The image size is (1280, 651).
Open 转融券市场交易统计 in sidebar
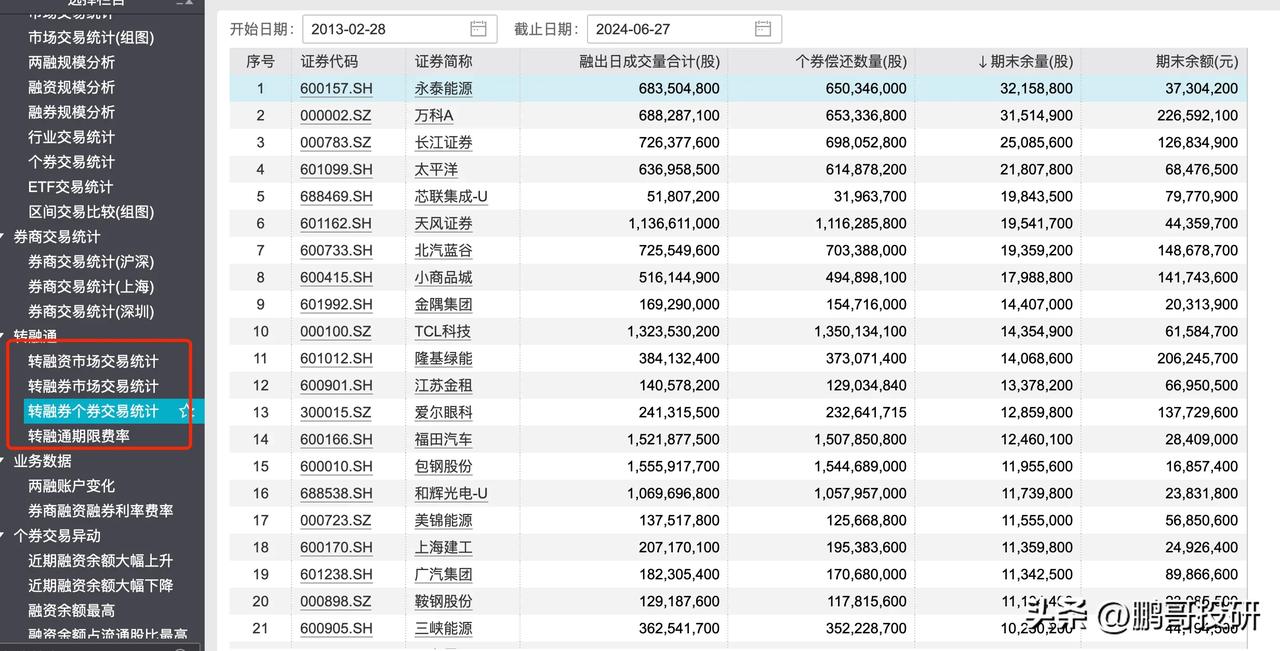coord(93,386)
